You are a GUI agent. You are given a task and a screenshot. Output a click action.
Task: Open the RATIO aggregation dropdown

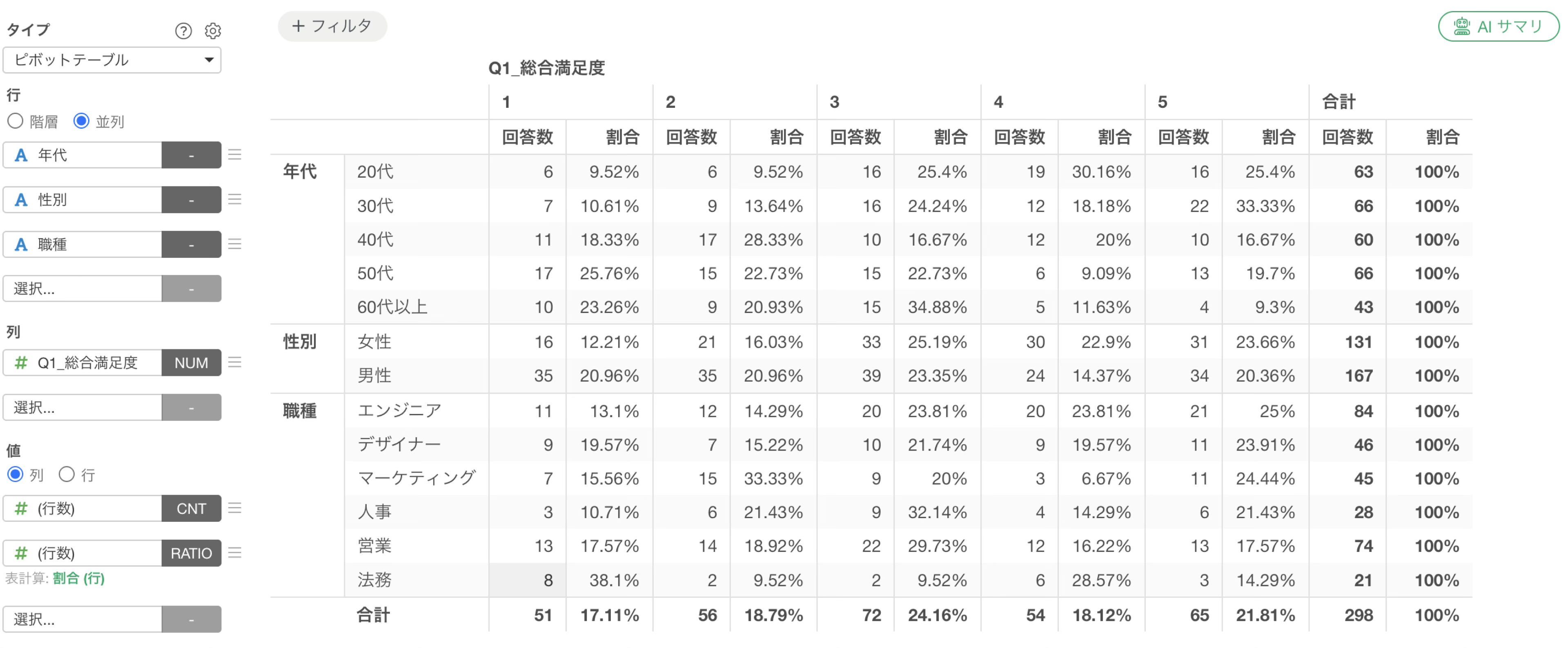pyautogui.click(x=191, y=553)
